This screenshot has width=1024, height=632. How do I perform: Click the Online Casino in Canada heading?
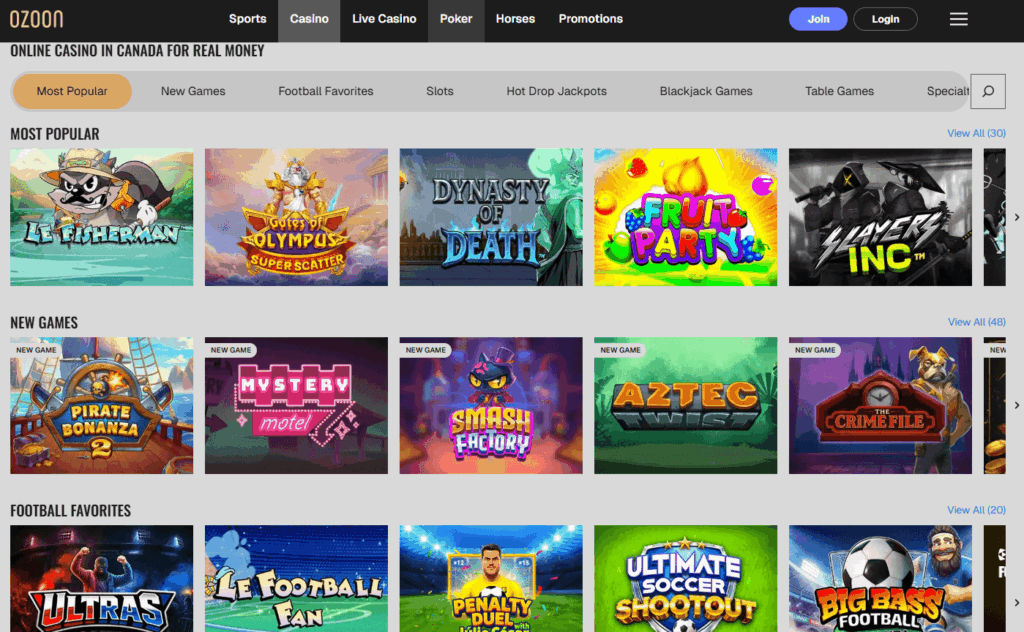(x=137, y=51)
